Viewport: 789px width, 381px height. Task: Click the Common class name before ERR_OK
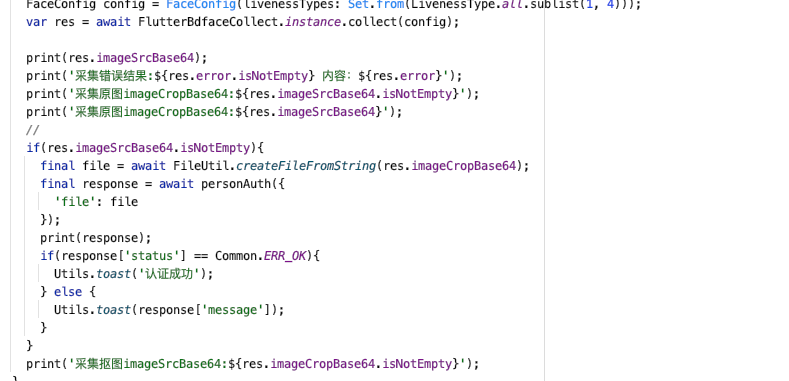pyautogui.click(x=235, y=256)
